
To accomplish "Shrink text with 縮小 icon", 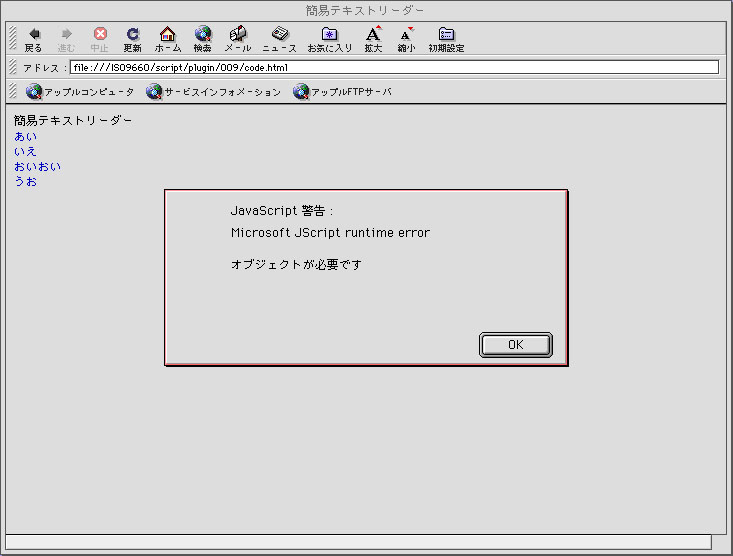I will pyautogui.click(x=406, y=39).
